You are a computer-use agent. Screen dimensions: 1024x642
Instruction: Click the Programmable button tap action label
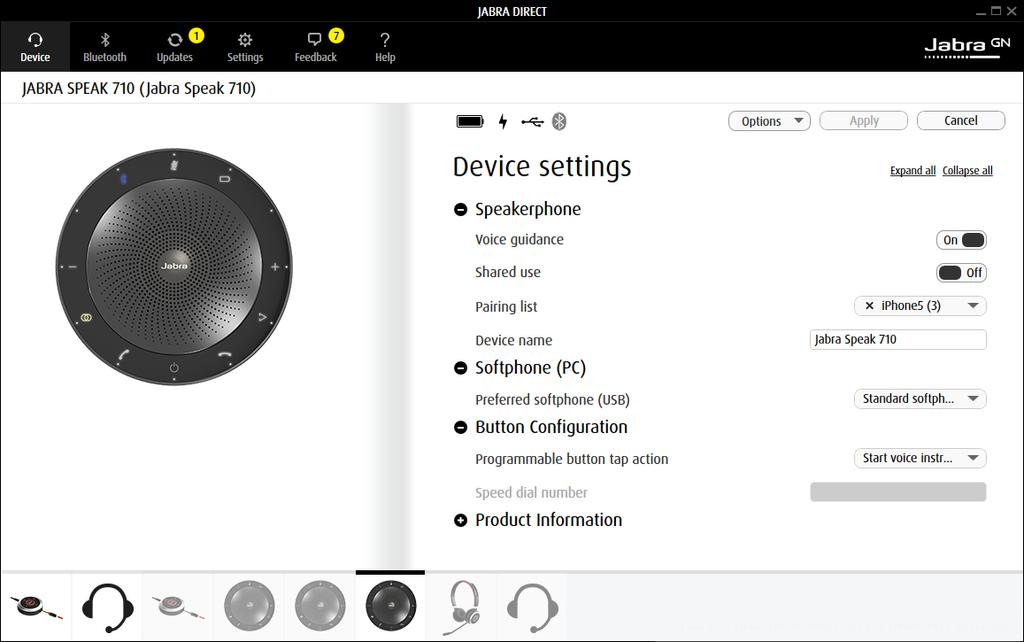tap(571, 459)
